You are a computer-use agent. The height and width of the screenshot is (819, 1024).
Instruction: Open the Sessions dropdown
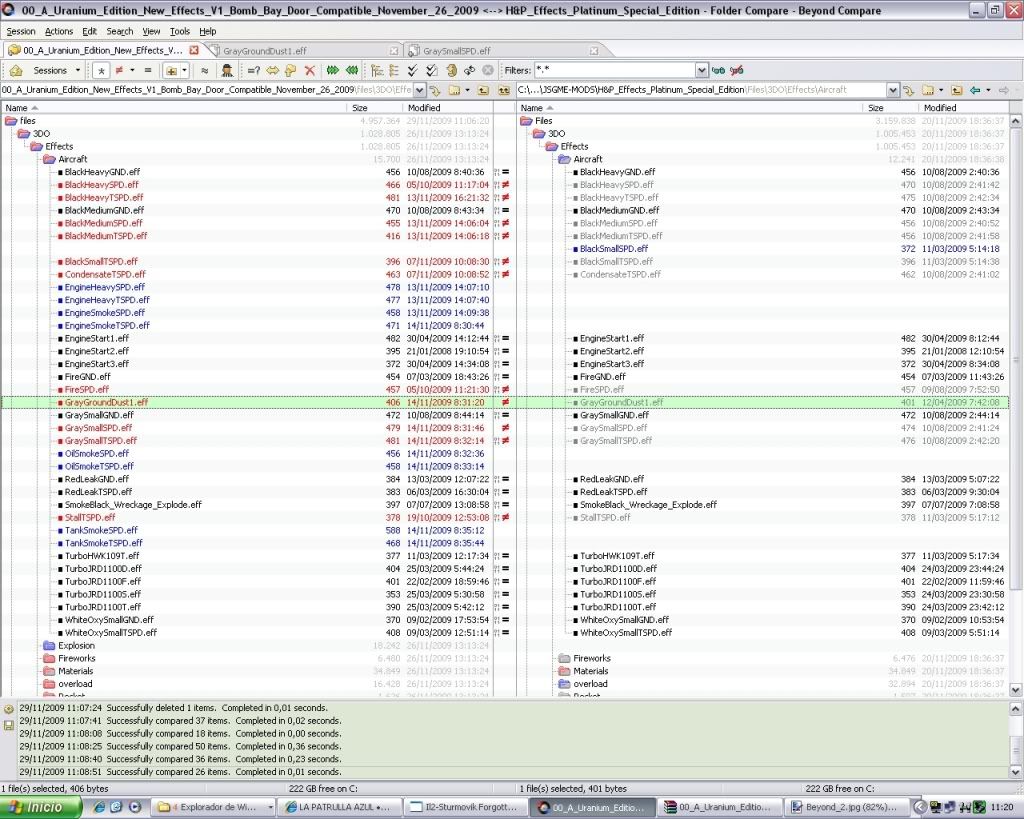tap(55, 71)
